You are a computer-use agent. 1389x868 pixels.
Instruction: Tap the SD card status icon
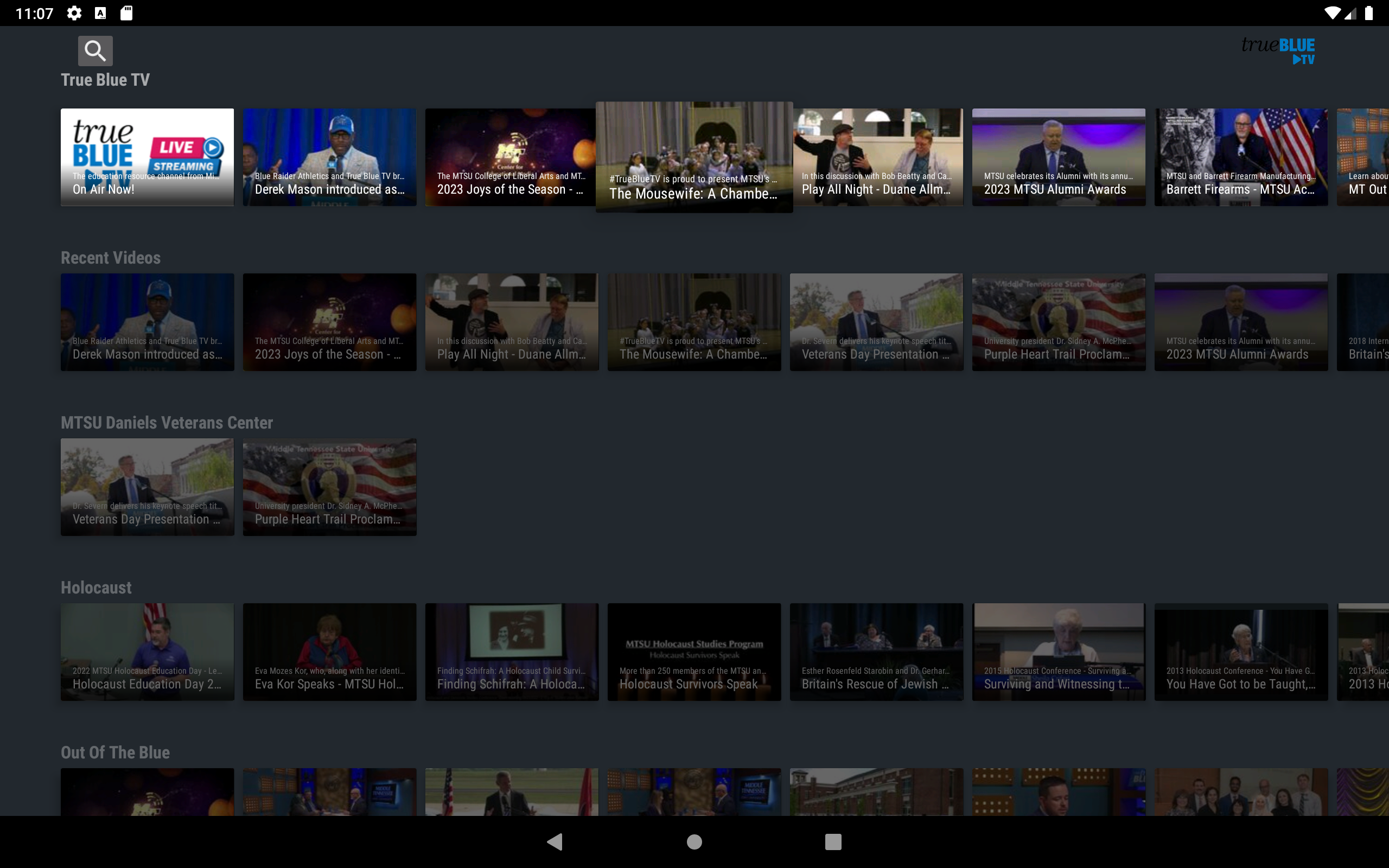(126, 13)
